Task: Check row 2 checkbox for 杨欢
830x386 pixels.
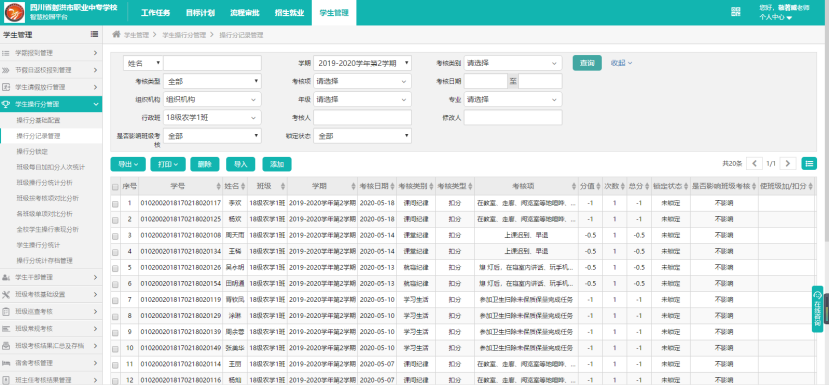Action: coord(115,219)
